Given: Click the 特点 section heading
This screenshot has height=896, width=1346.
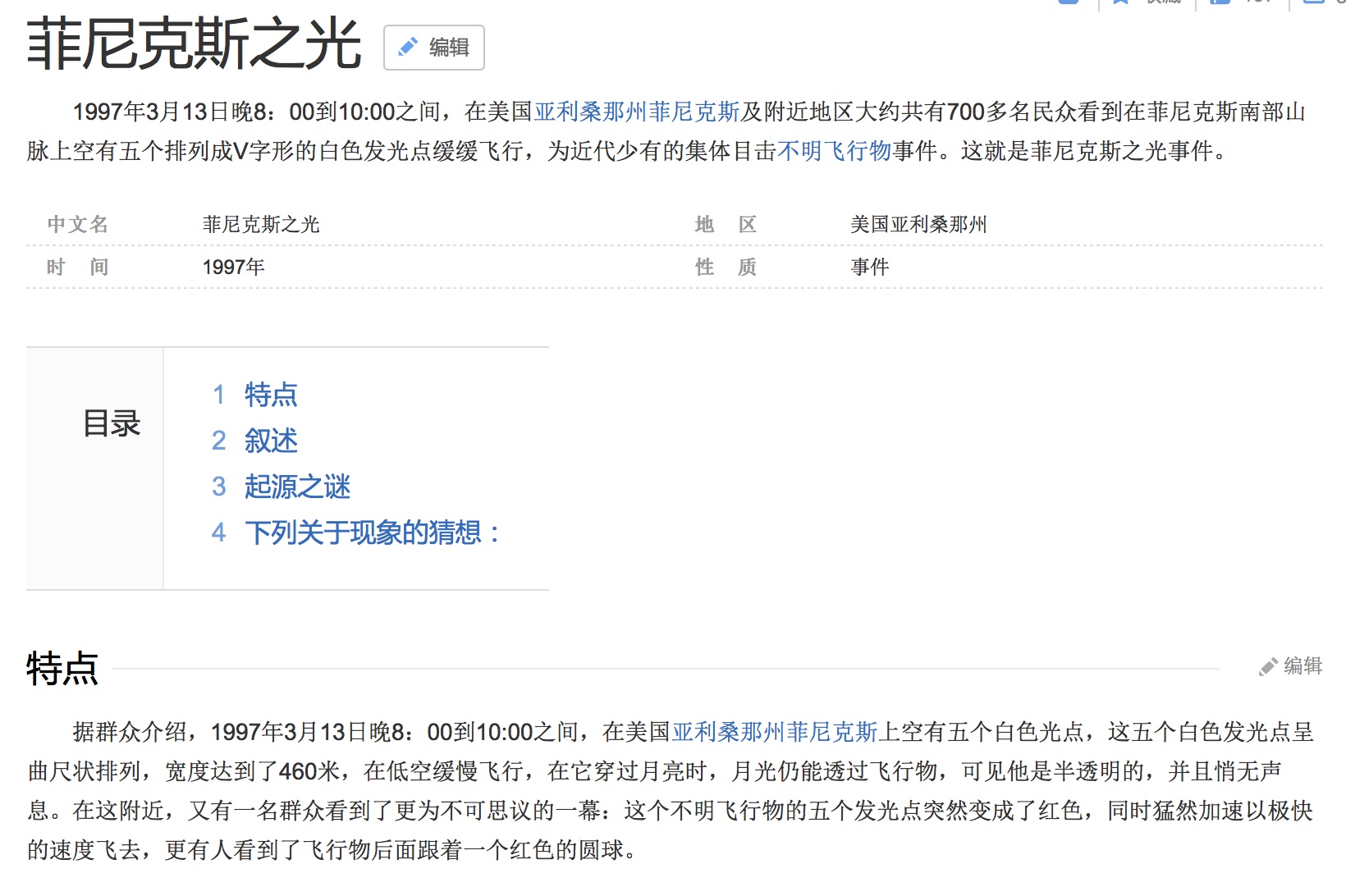Looking at the screenshot, I should (62, 668).
